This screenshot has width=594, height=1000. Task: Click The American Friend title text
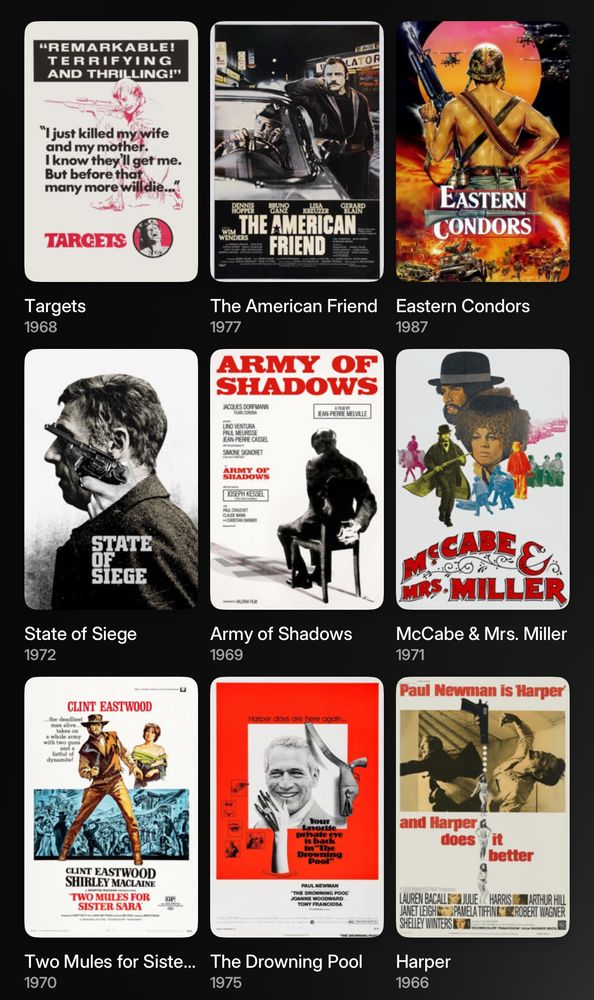click(293, 306)
